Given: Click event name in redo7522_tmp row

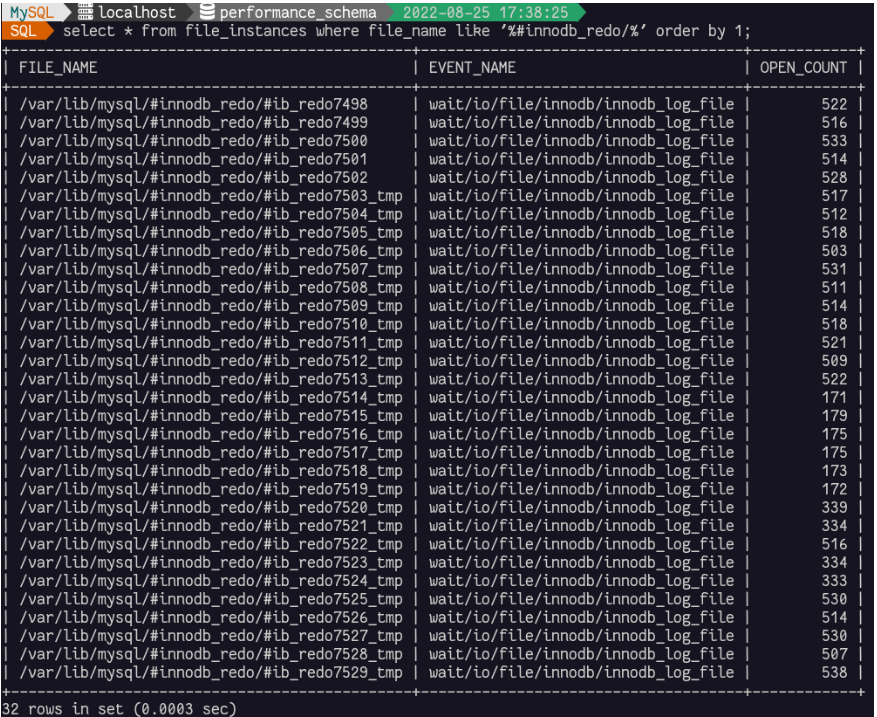Looking at the screenshot, I should point(582,544).
